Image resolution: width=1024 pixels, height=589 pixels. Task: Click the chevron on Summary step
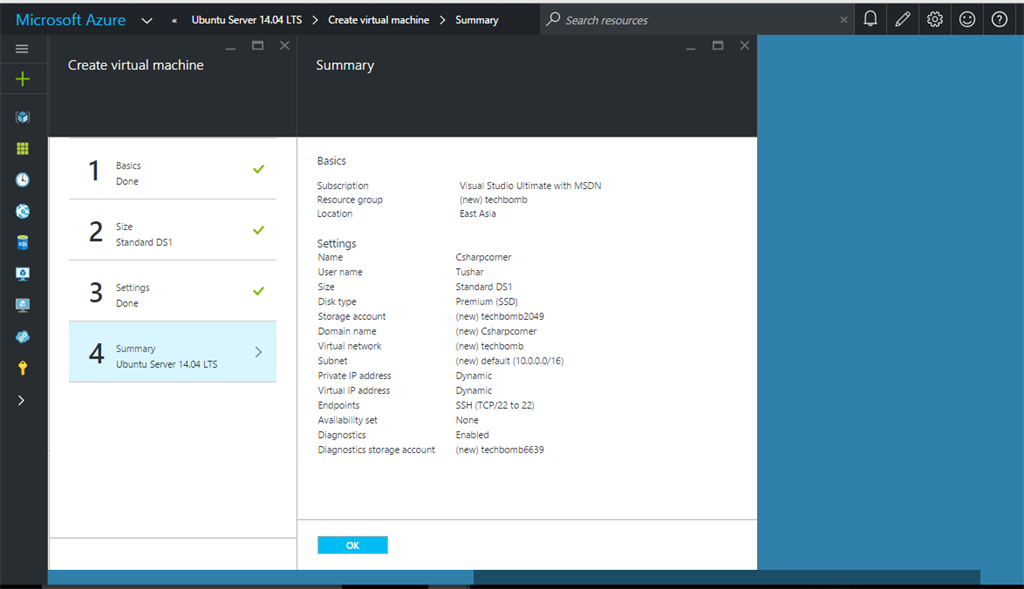259,352
